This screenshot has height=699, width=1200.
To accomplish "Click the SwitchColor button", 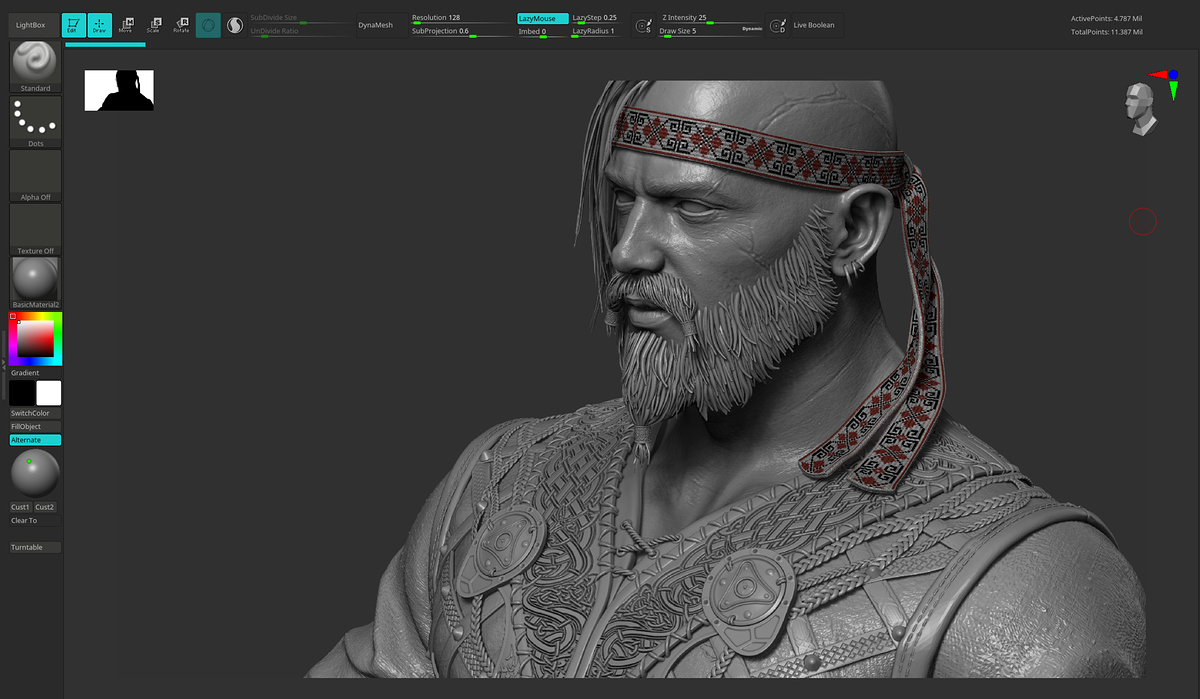I will 35,413.
